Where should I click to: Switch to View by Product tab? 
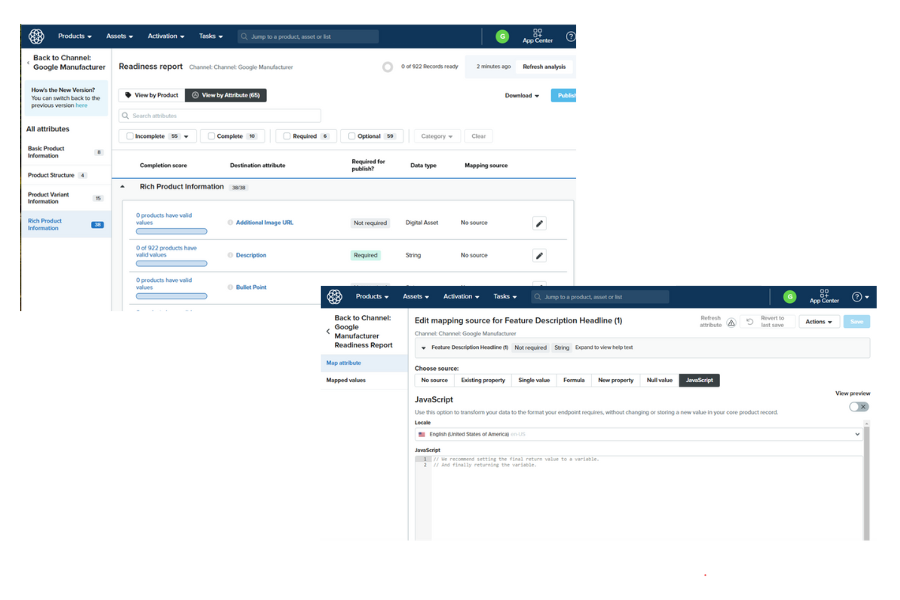pos(151,95)
